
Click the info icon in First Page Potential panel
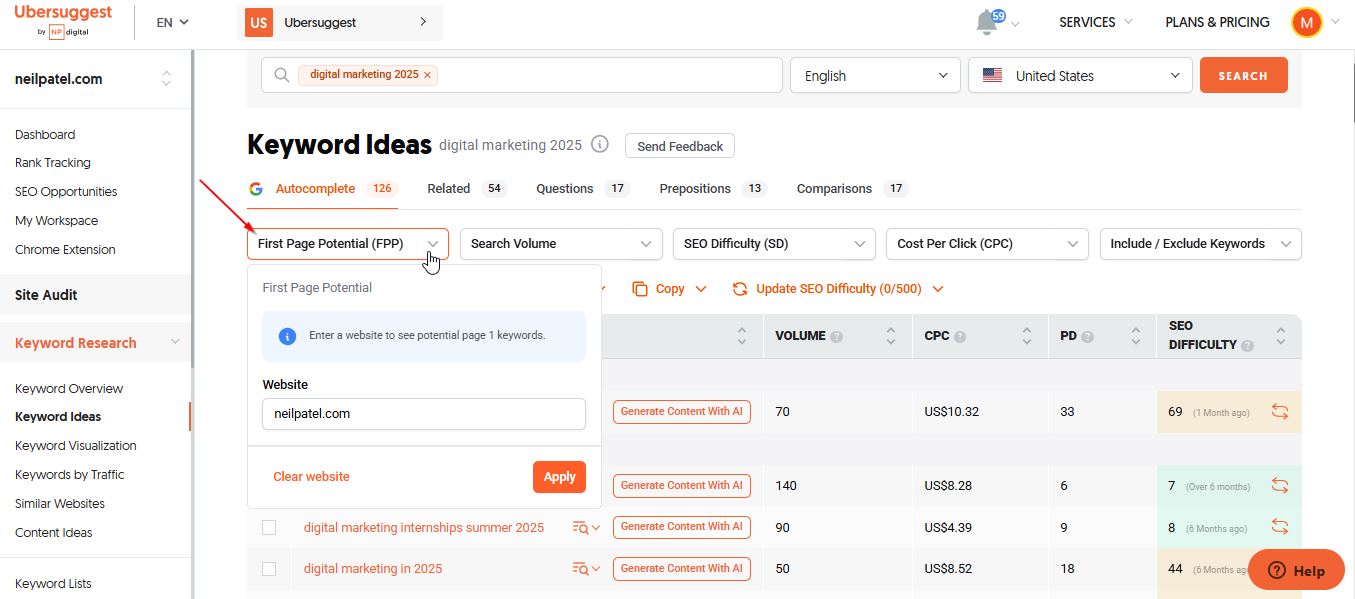[287, 336]
